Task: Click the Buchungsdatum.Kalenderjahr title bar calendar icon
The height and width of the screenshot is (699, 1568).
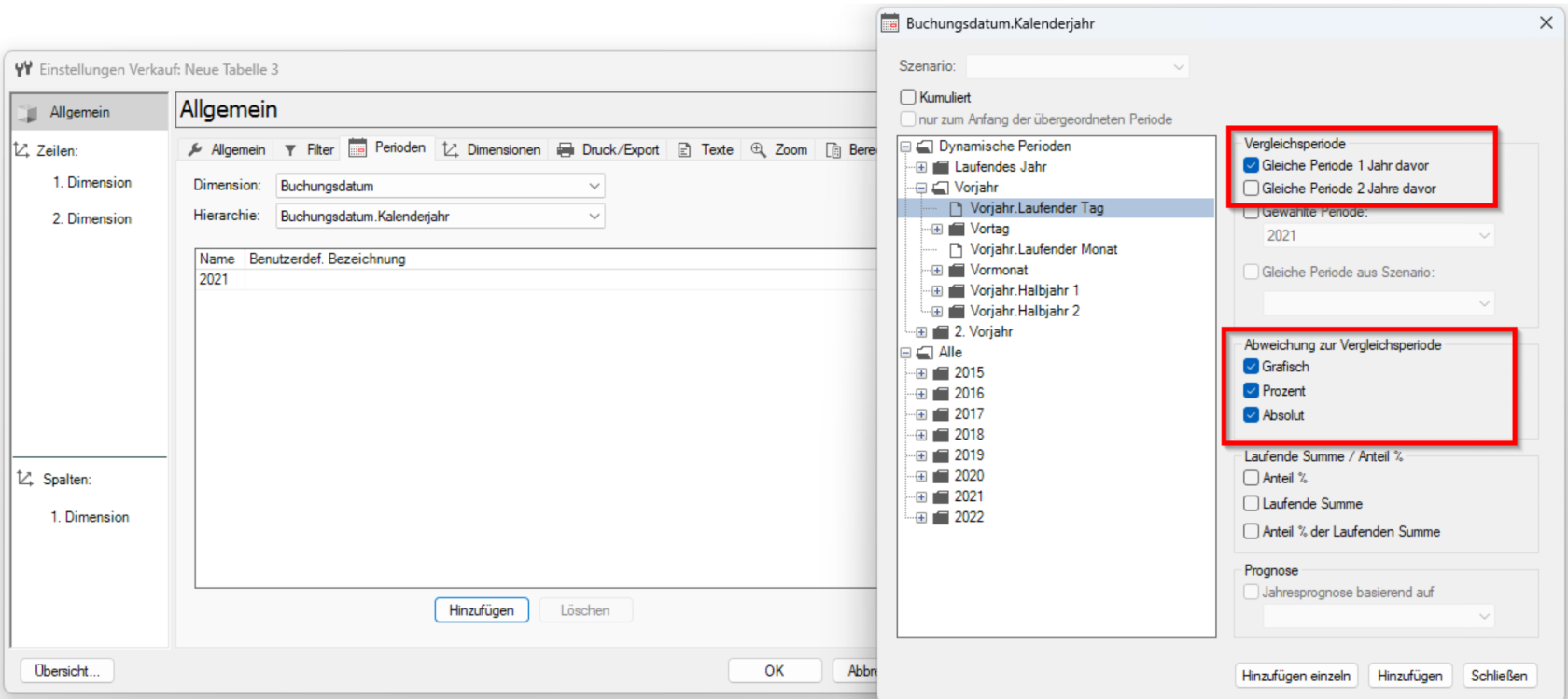Action: point(890,23)
